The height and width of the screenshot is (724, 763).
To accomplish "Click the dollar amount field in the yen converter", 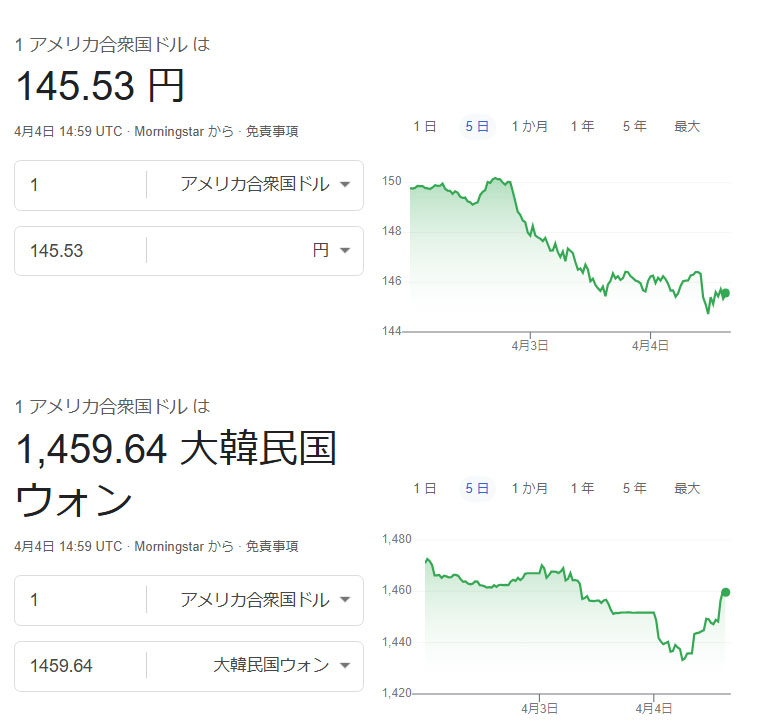I will point(80,185).
